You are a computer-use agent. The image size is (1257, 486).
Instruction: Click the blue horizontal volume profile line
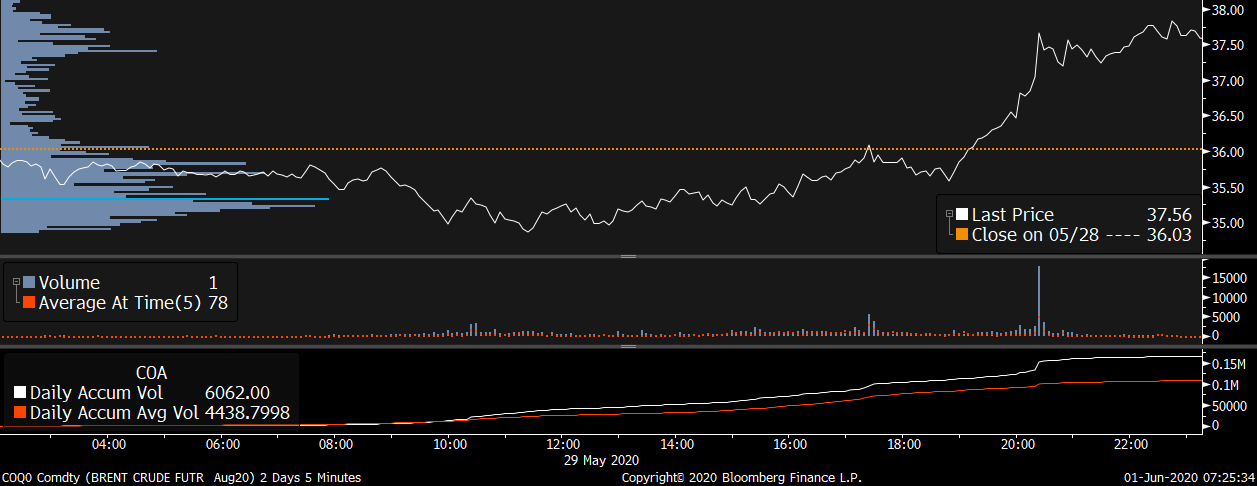(165, 199)
